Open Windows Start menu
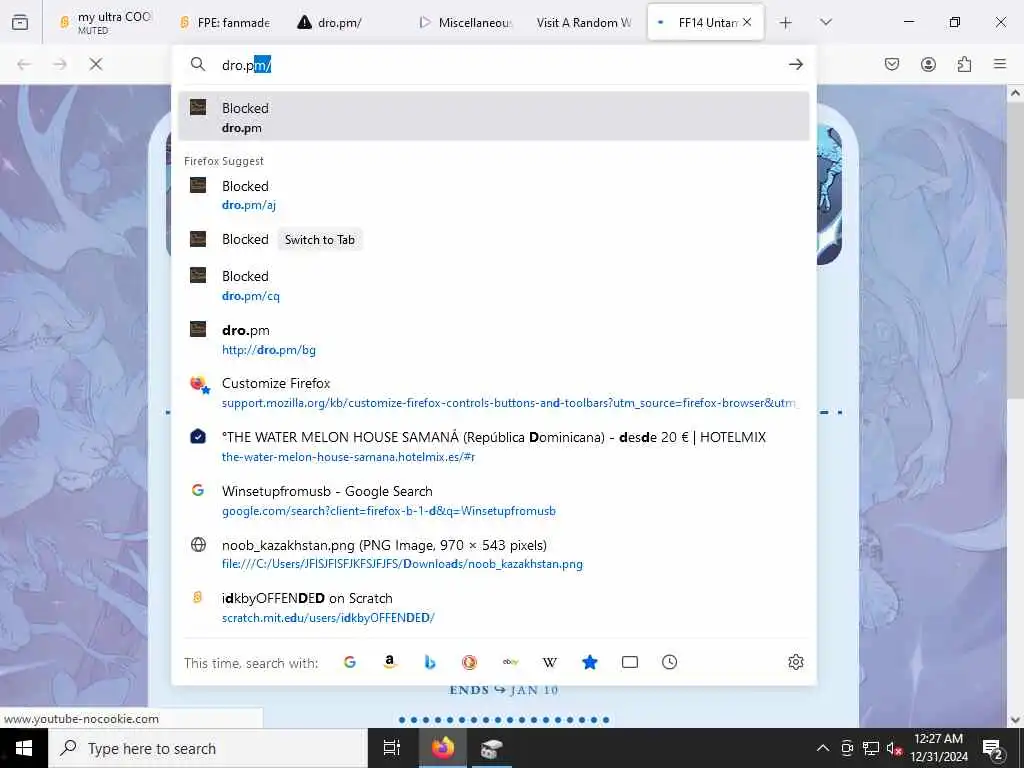 24,748
